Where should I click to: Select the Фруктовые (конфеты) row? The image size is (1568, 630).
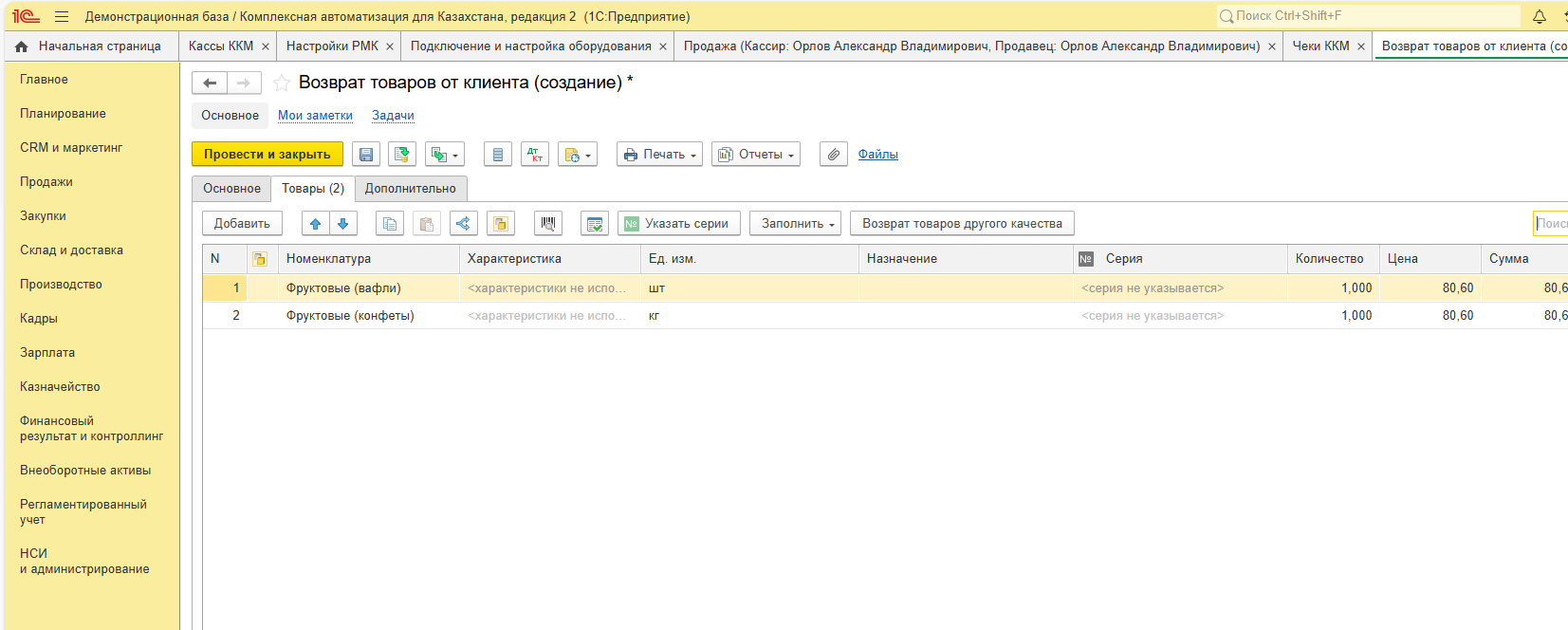350,316
